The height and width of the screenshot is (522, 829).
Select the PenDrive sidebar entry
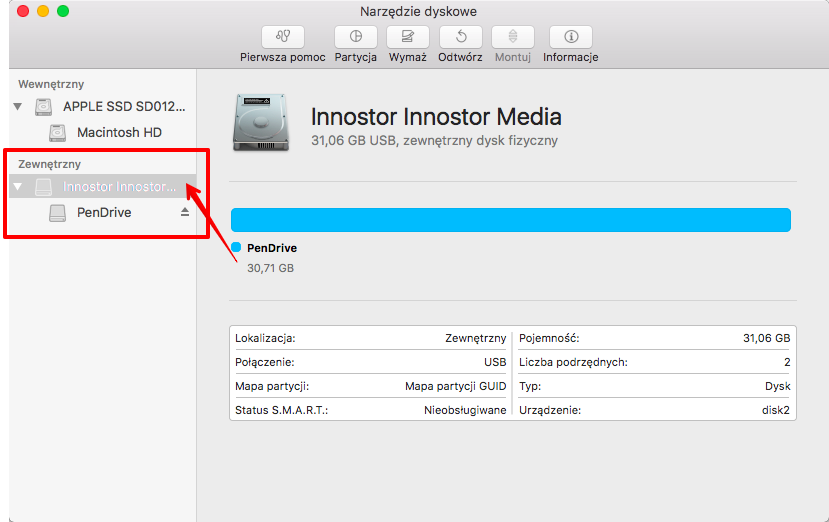point(104,213)
